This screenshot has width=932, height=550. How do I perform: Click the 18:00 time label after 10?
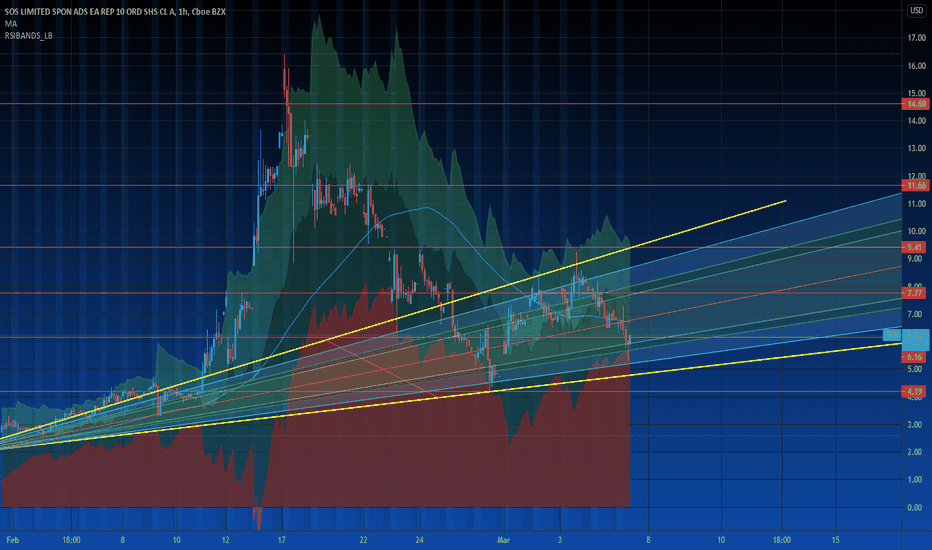coord(782,540)
